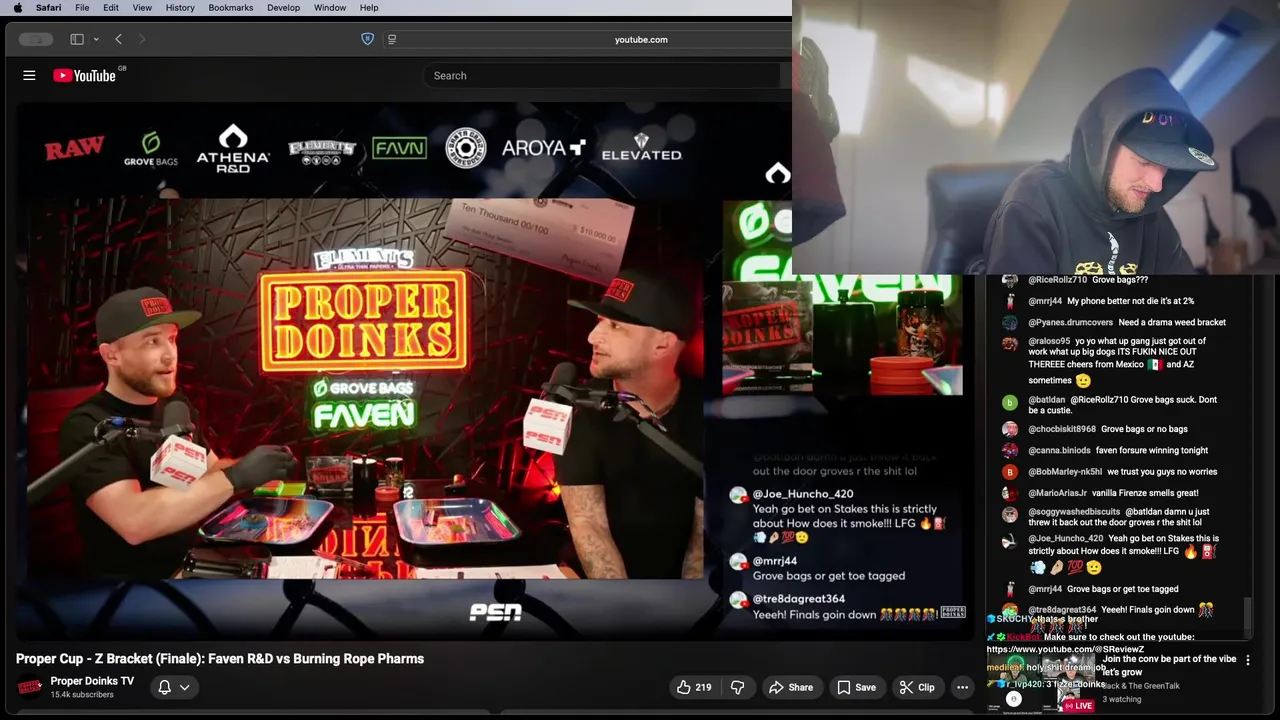Focus the youtube.com address bar
Viewport: 1280px width, 720px height.
[641, 39]
